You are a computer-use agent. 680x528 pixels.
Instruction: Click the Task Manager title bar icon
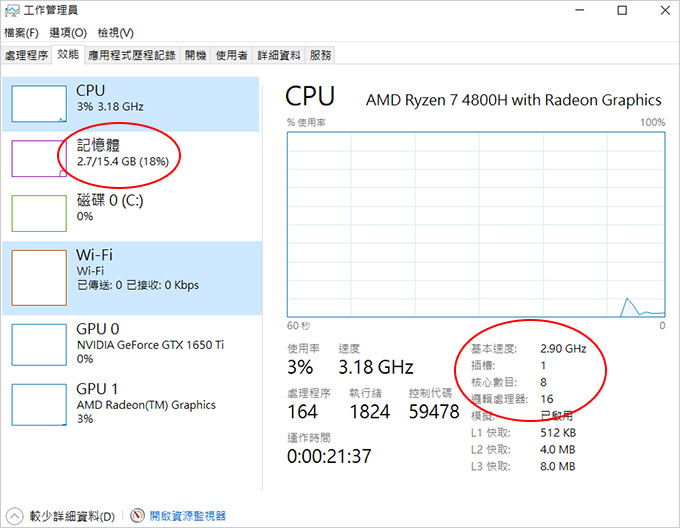tap(12, 10)
